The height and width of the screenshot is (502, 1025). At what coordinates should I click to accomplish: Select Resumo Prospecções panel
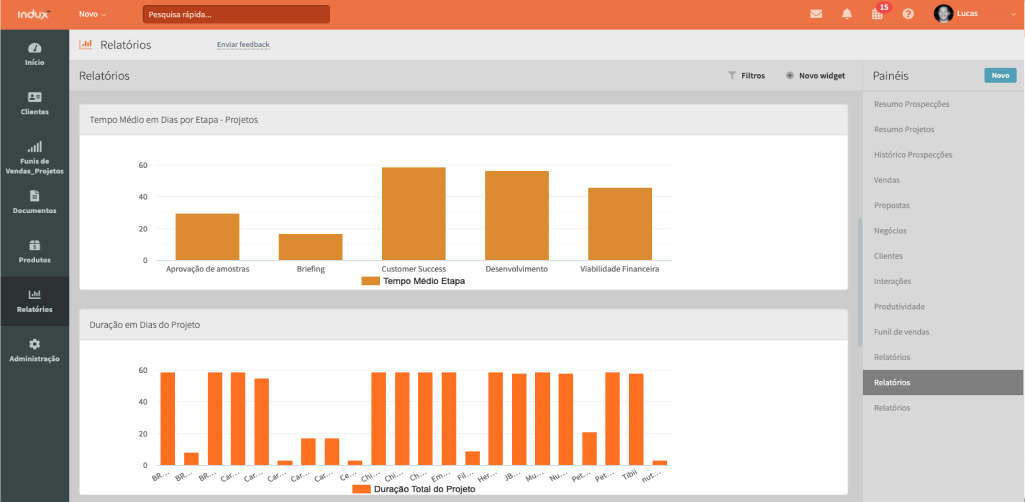coord(911,104)
